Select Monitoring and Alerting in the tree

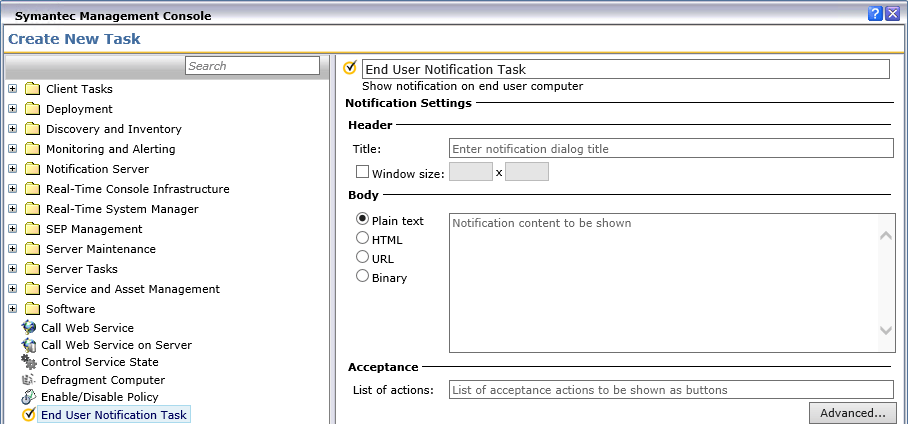(x=110, y=149)
